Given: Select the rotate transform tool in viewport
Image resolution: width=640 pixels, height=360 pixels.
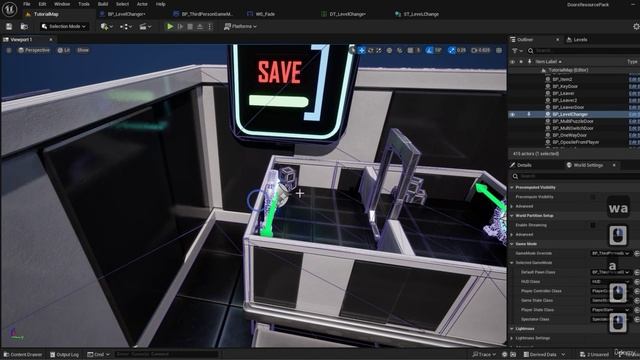Looking at the screenshot, I should 371,50.
